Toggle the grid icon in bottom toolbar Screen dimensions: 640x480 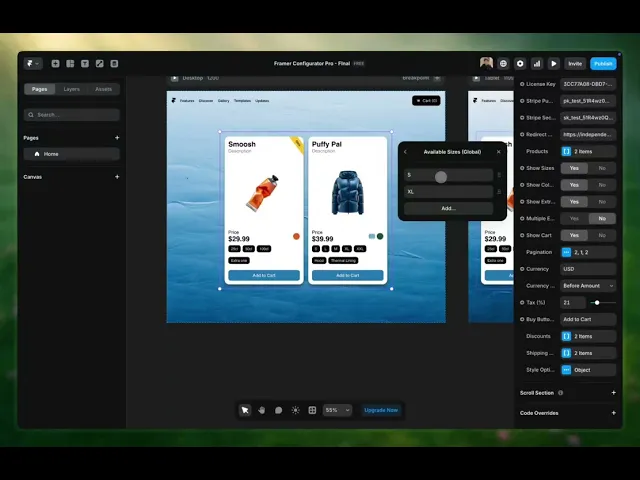312,410
